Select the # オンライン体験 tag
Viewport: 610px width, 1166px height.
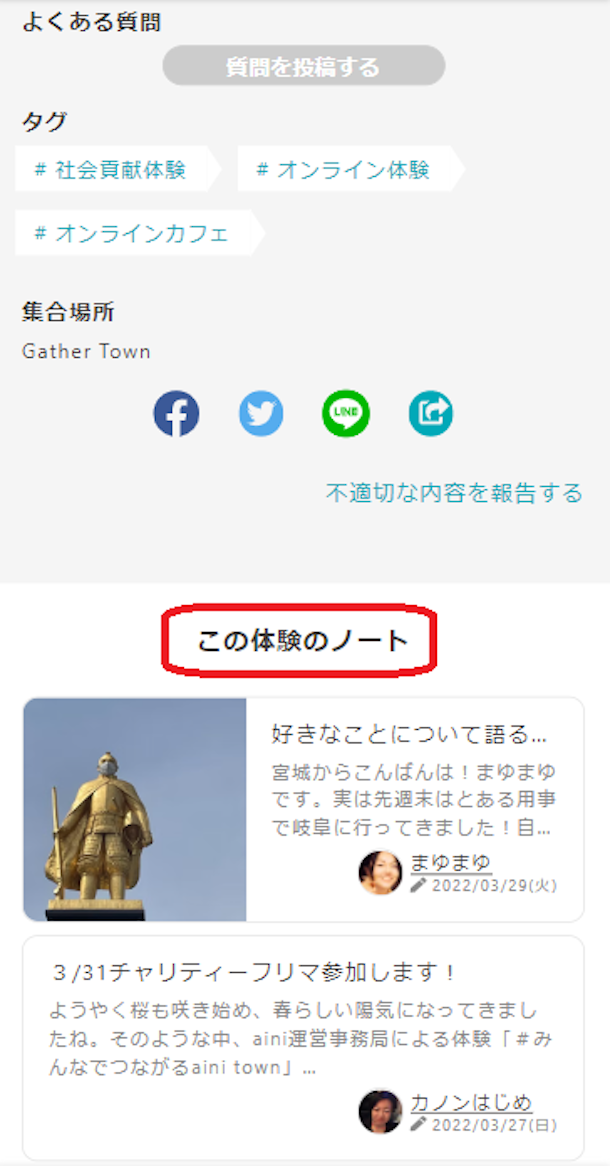tap(351, 170)
